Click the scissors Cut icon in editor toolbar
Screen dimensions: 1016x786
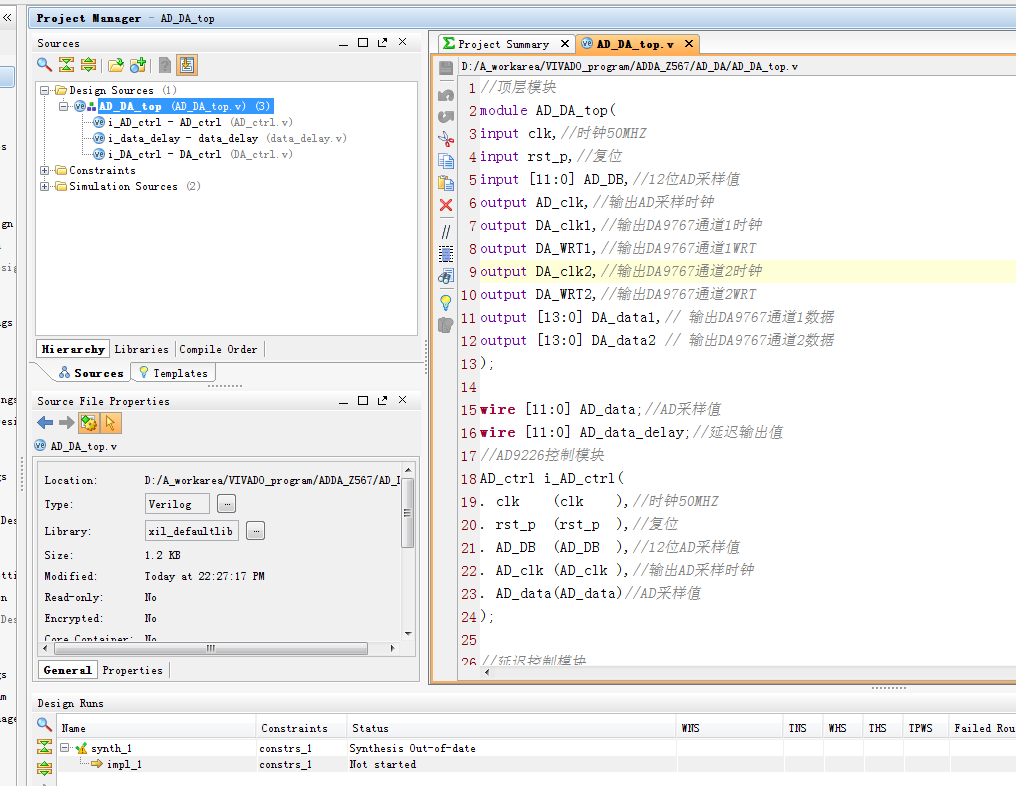click(446, 139)
